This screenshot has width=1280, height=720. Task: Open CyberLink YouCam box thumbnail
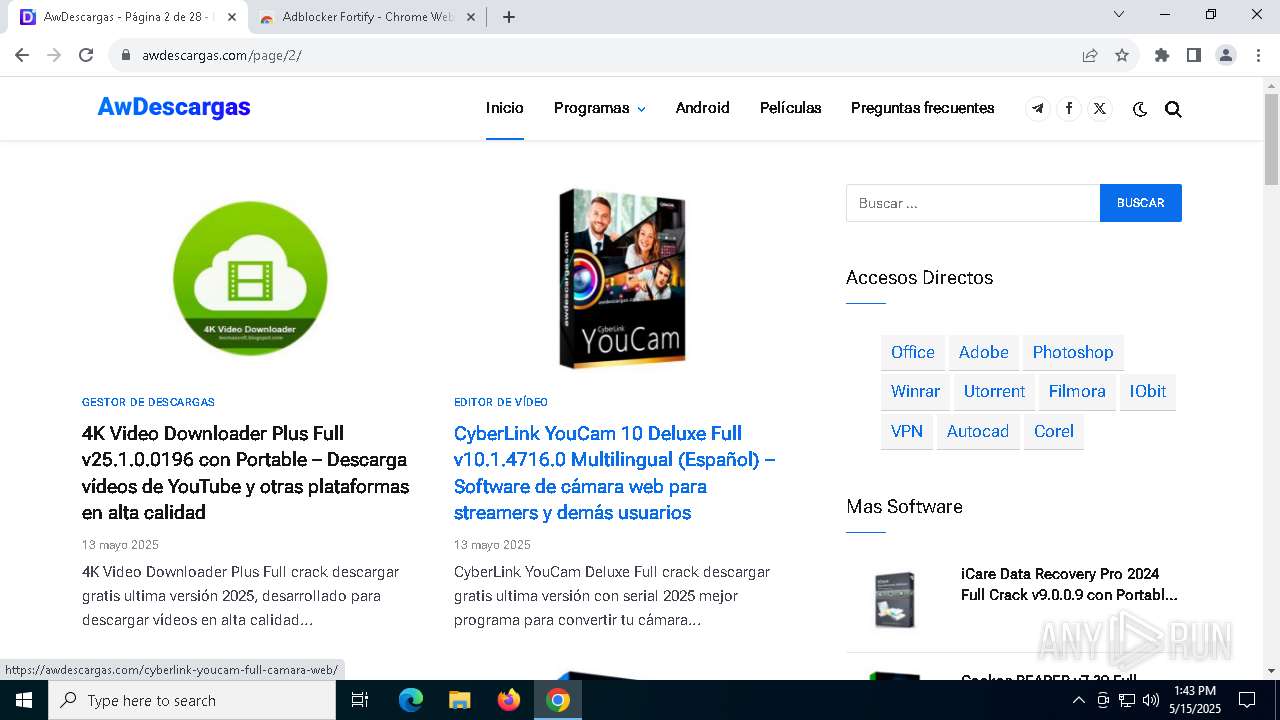tap(622, 278)
